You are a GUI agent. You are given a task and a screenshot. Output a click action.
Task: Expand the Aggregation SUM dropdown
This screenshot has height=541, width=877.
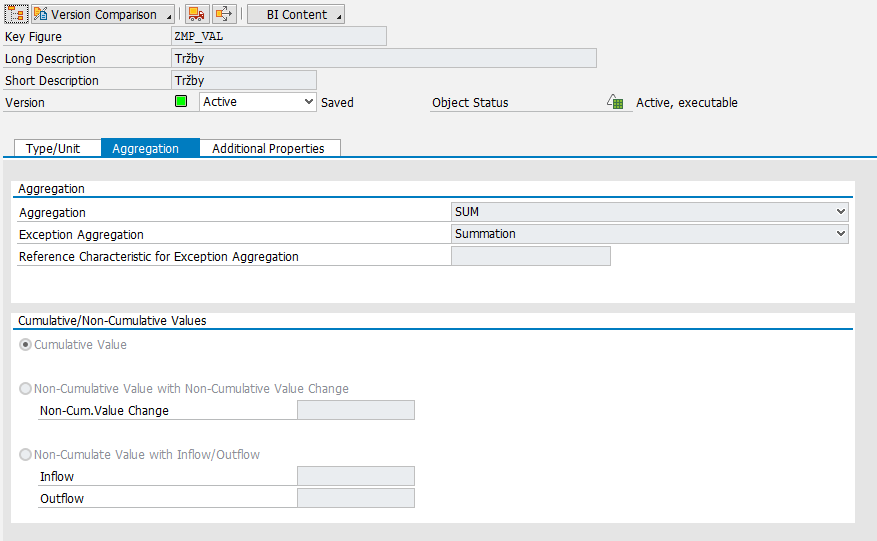tap(649, 212)
